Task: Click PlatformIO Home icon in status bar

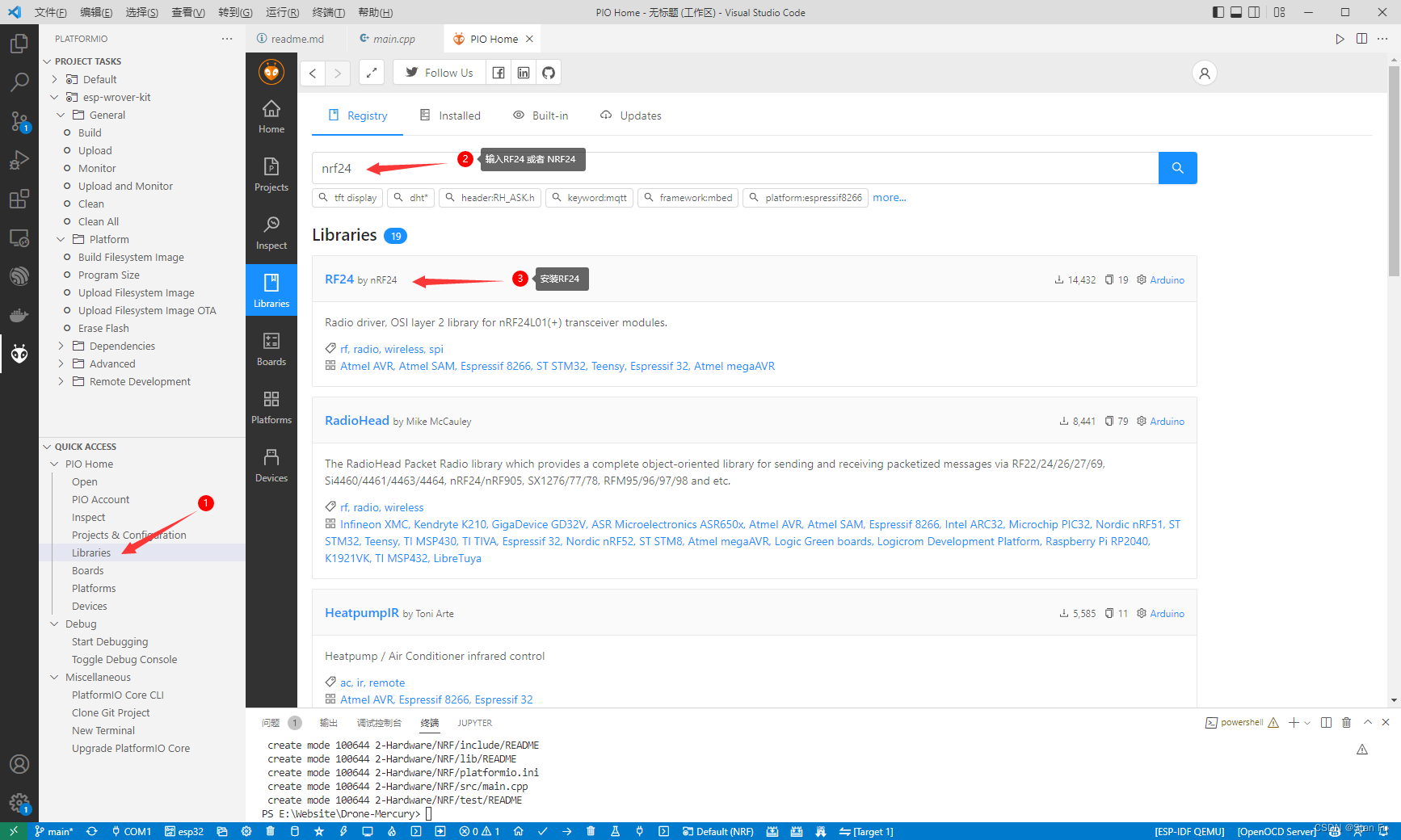Action: (519, 831)
